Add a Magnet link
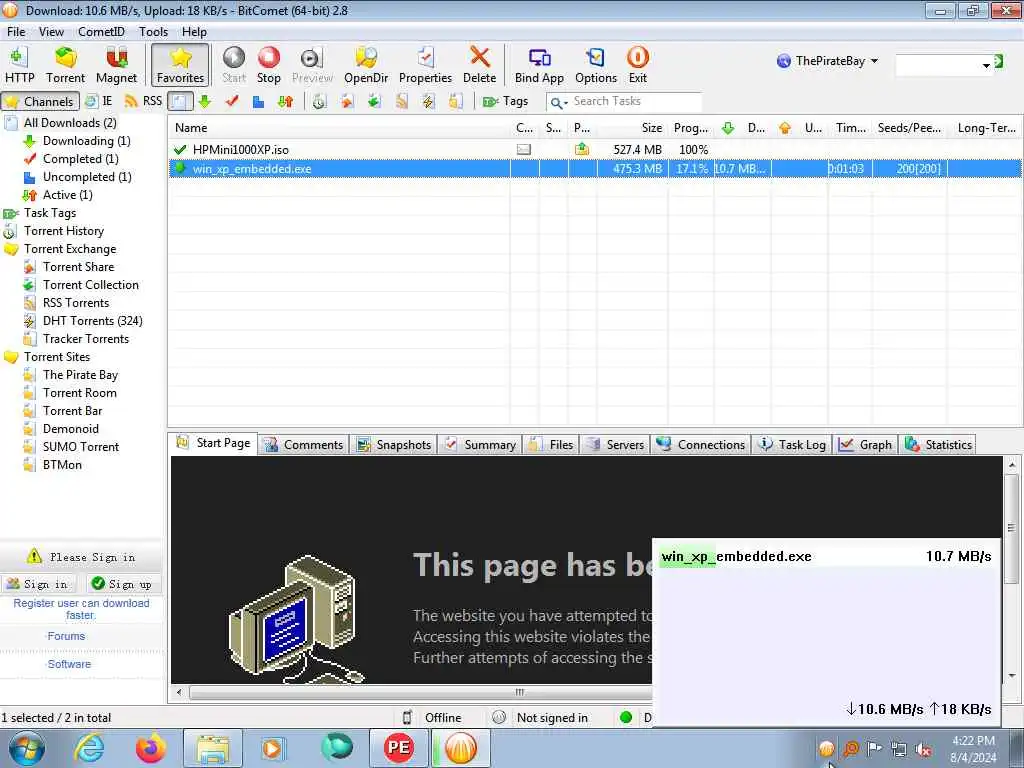Viewport: 1024px width, 768px height. click(x=116, y=65)
